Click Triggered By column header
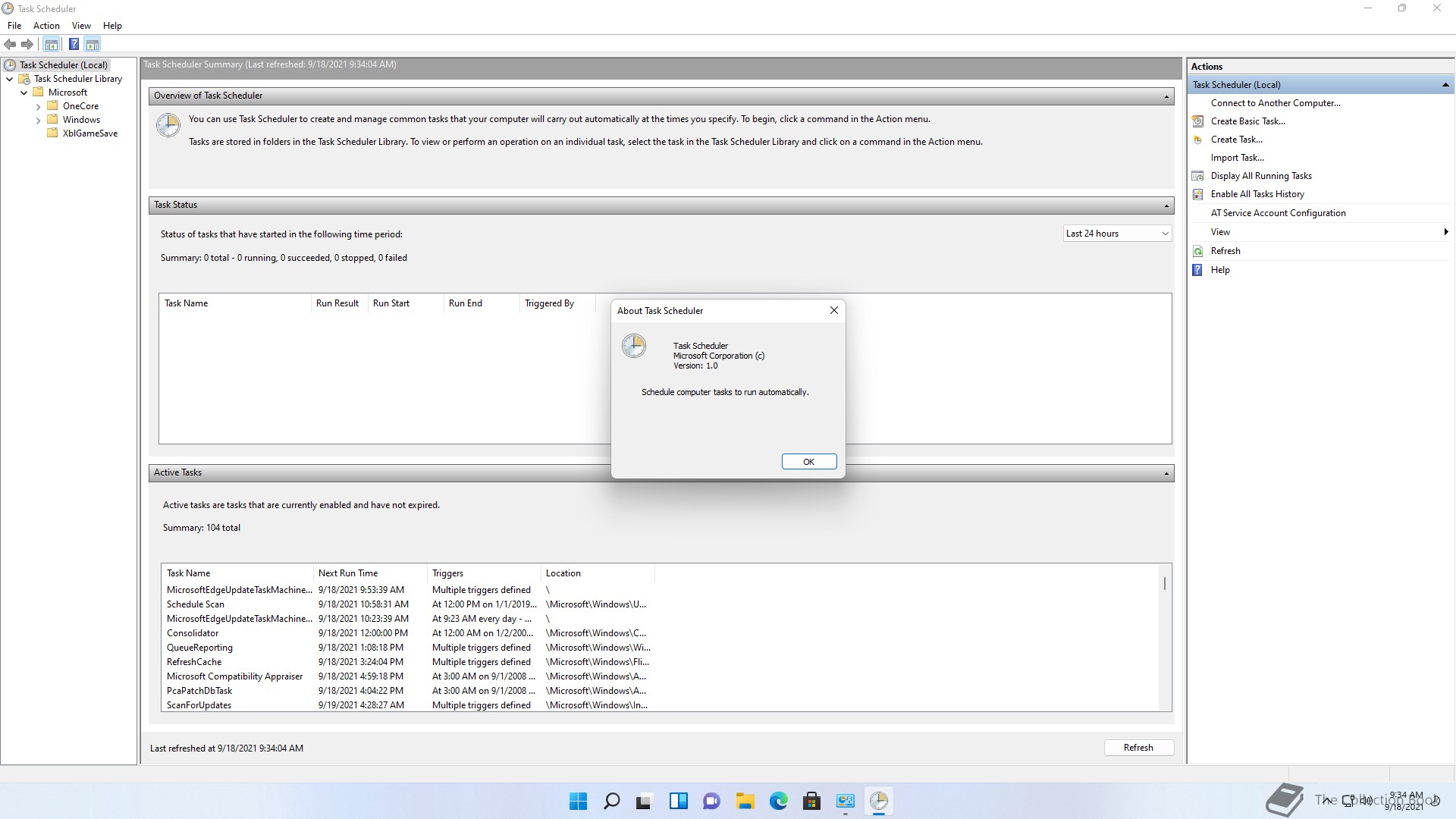The height and width of the screenshot is (819, 1456). (x=557, y=303)
